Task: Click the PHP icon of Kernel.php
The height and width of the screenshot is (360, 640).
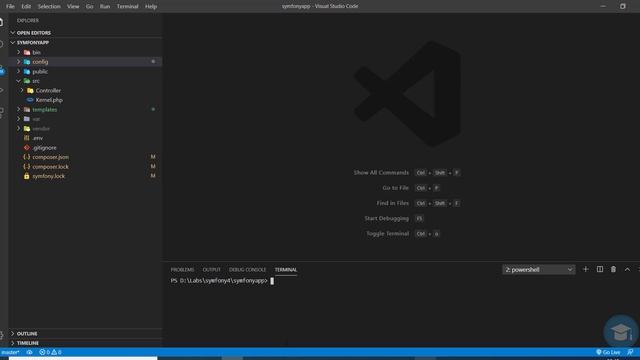Action: (30, 100)
